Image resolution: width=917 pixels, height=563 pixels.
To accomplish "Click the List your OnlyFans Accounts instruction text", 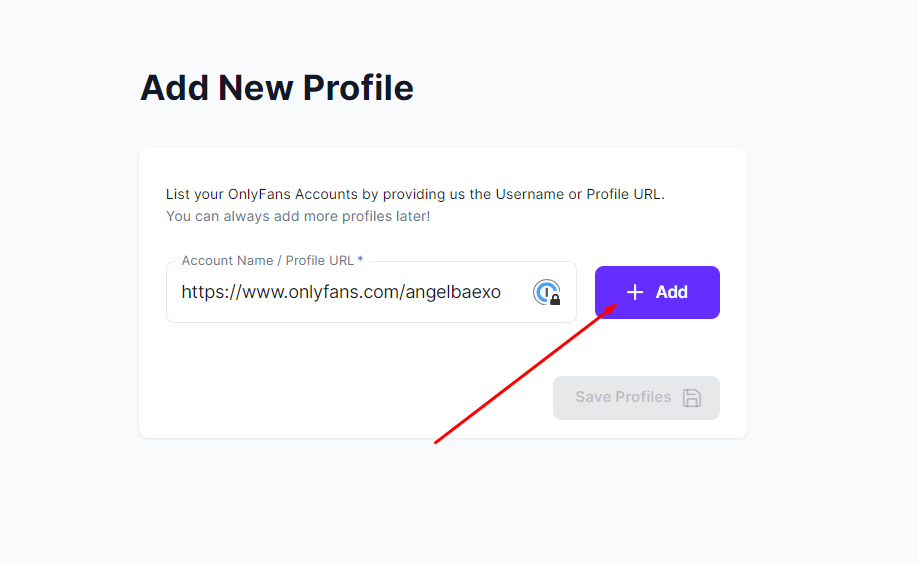I will pos(415,194).
